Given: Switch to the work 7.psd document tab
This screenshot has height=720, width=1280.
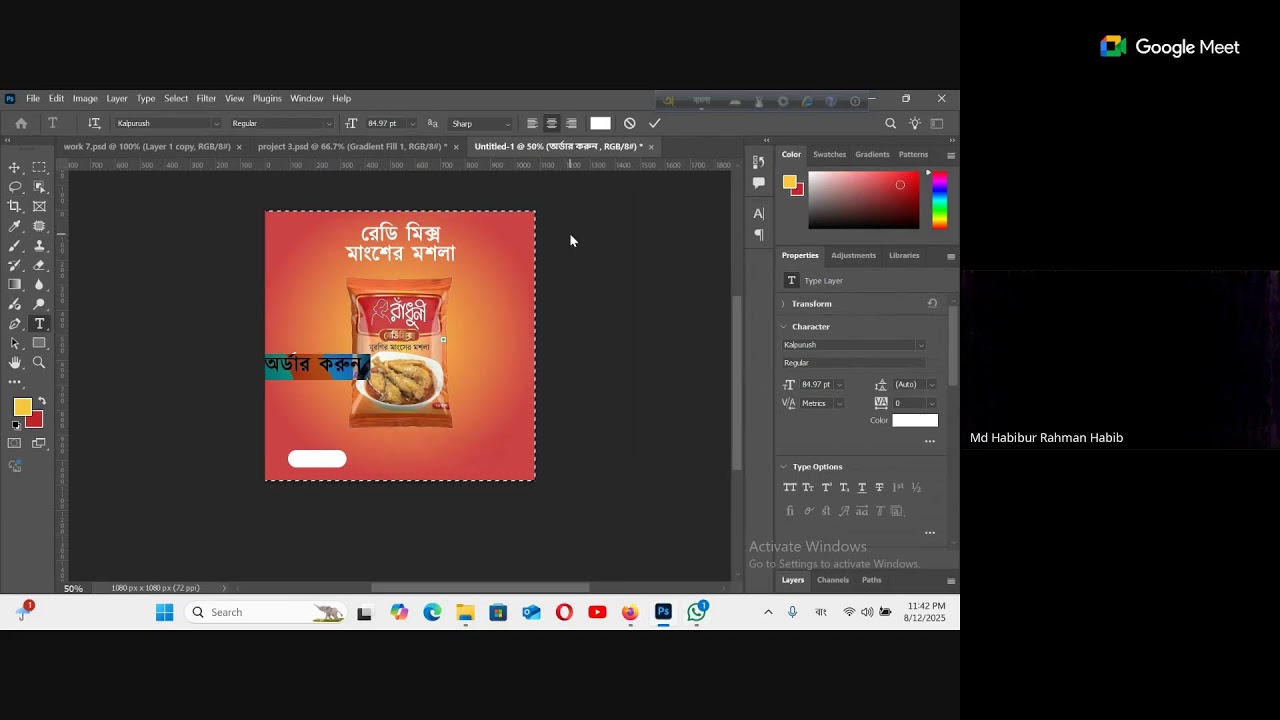Looking at the screenshot, I should [x=147, y=146].
